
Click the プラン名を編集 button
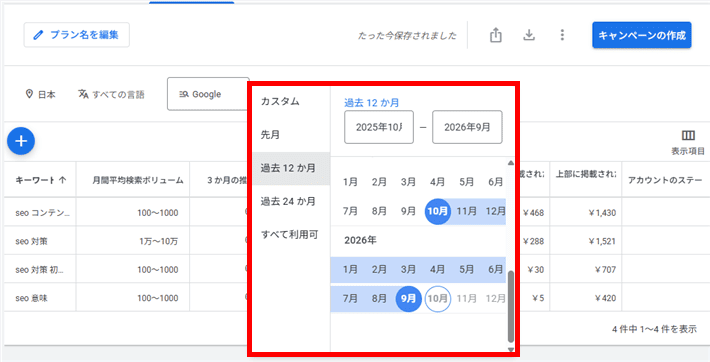coord(77,35)
